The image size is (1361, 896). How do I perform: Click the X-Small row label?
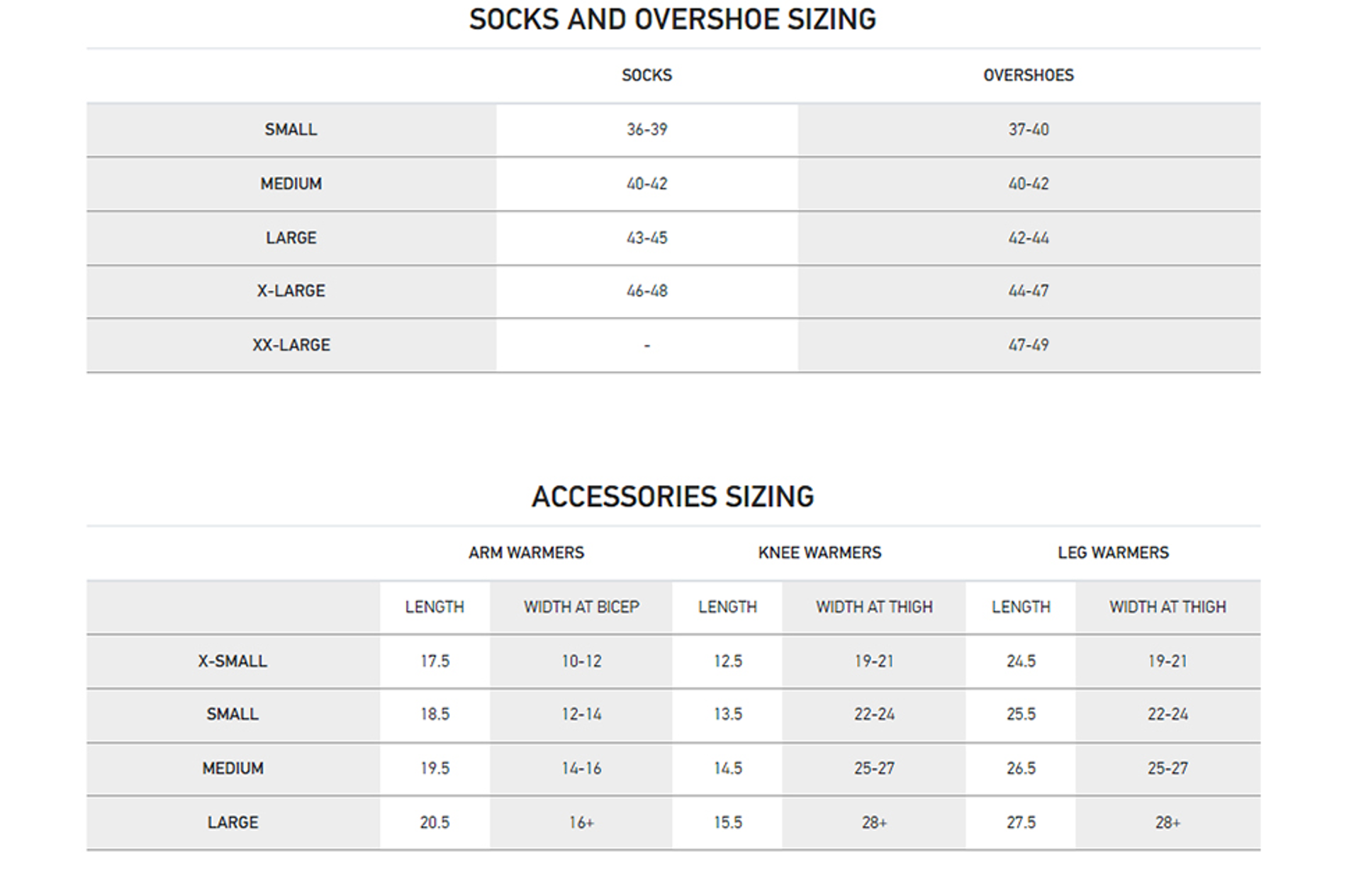point(233,661)
